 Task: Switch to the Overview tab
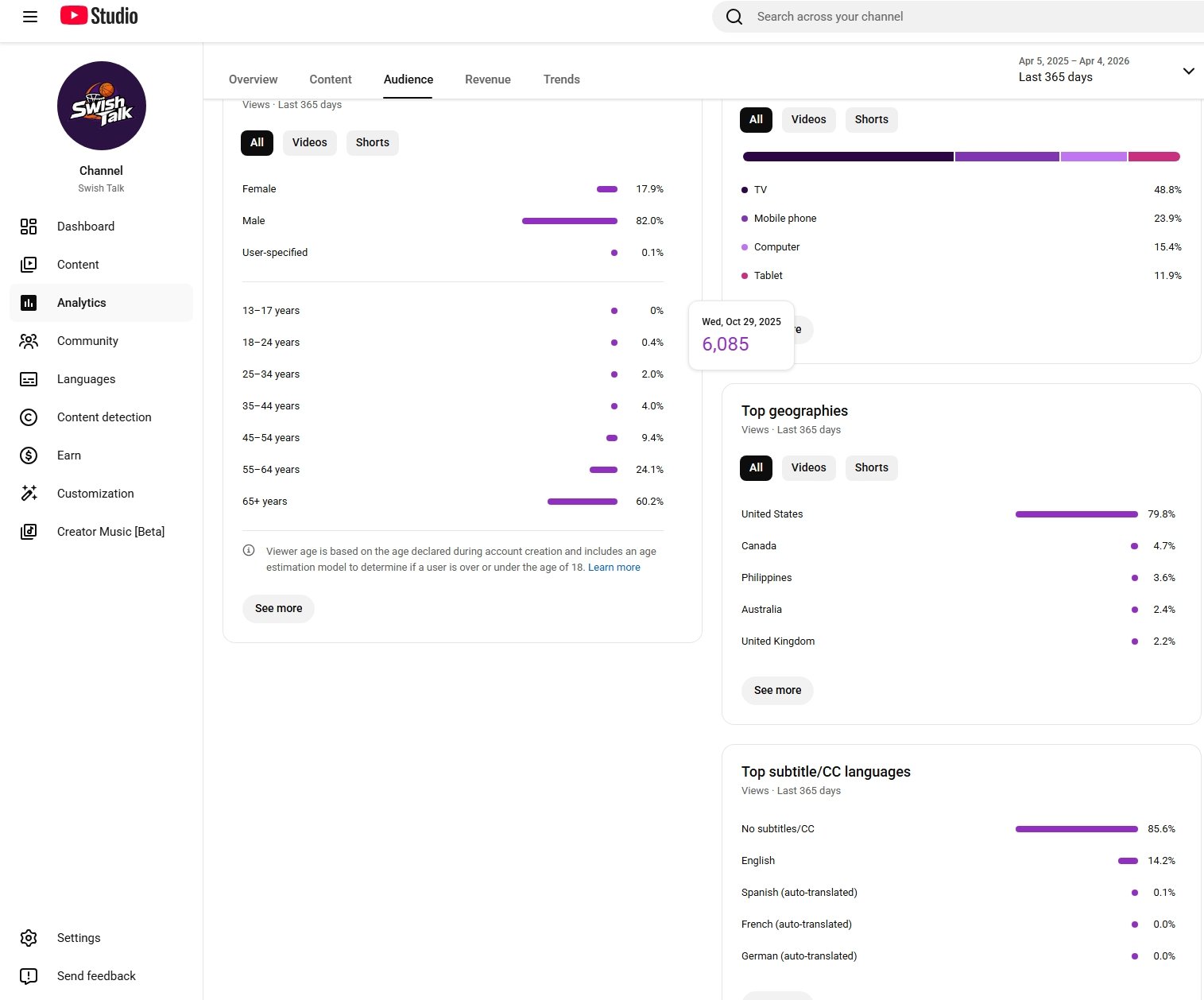(253, 79)
